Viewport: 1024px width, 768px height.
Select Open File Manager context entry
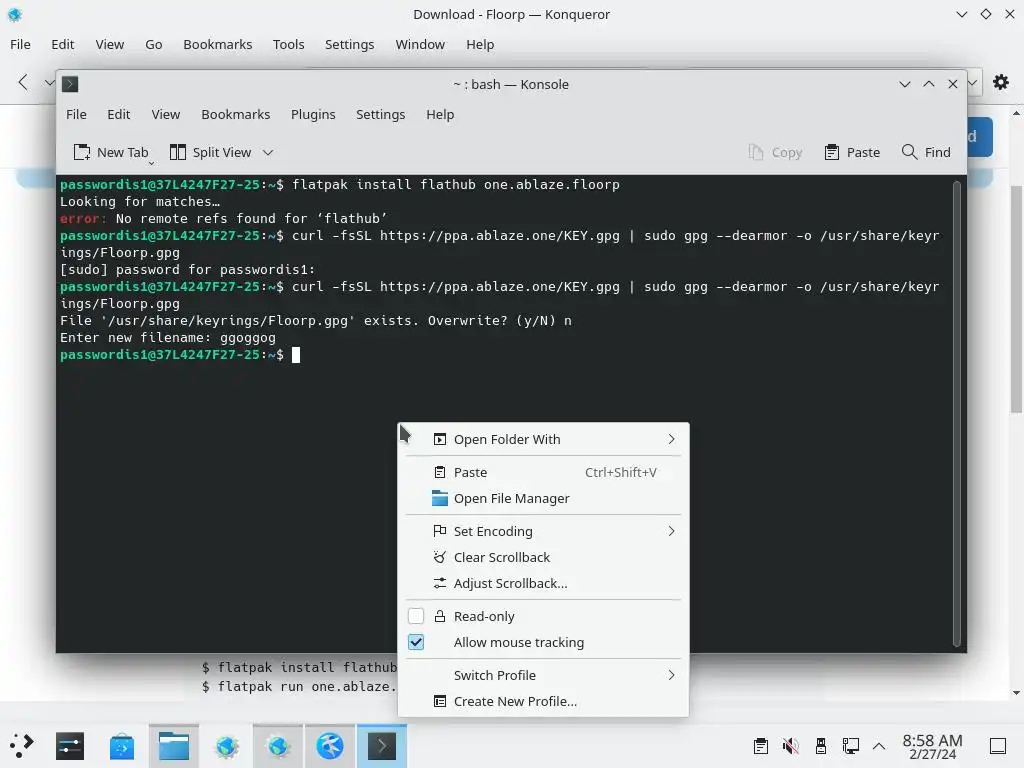coord(543,498)
